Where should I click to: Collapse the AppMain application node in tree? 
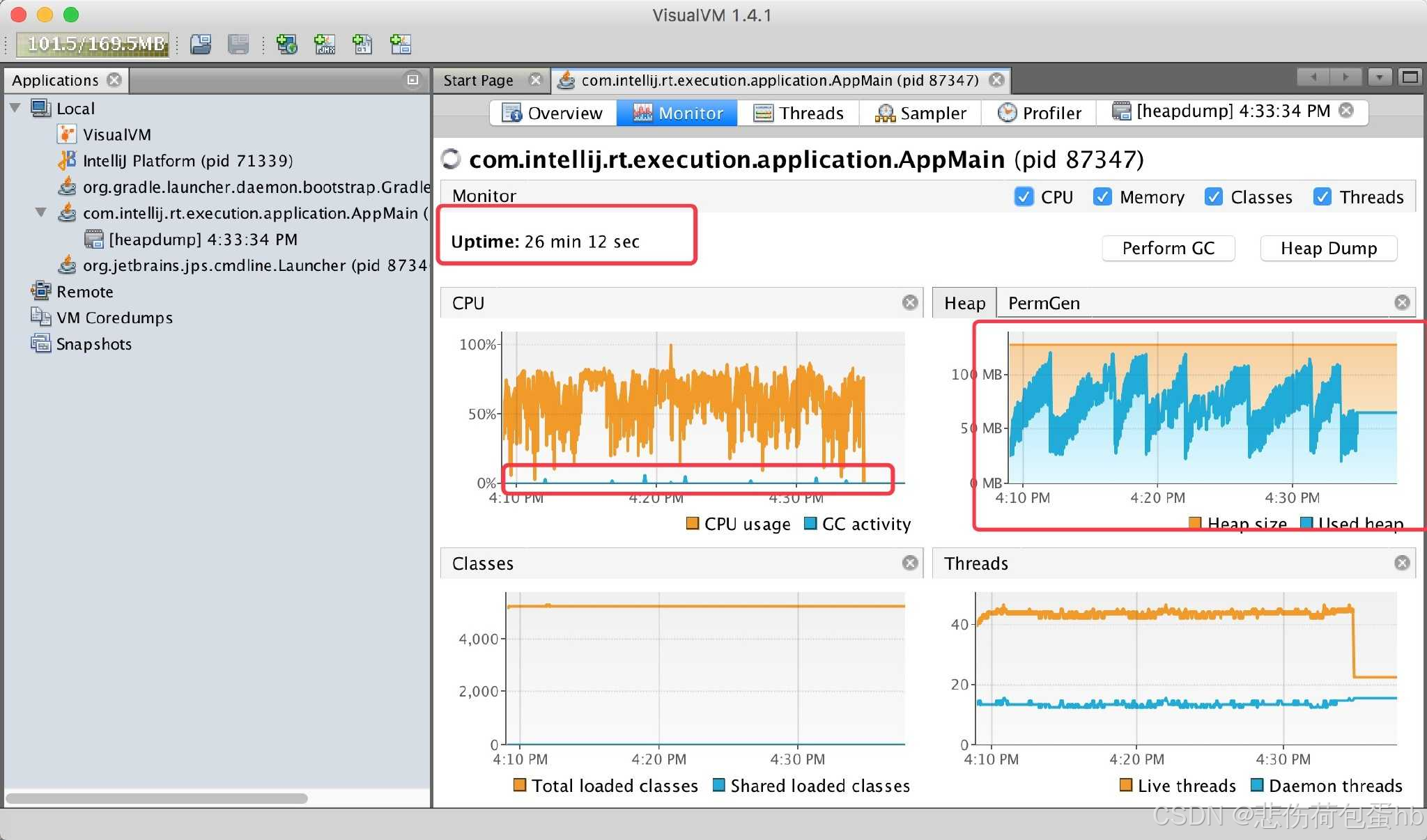point(41,213)
